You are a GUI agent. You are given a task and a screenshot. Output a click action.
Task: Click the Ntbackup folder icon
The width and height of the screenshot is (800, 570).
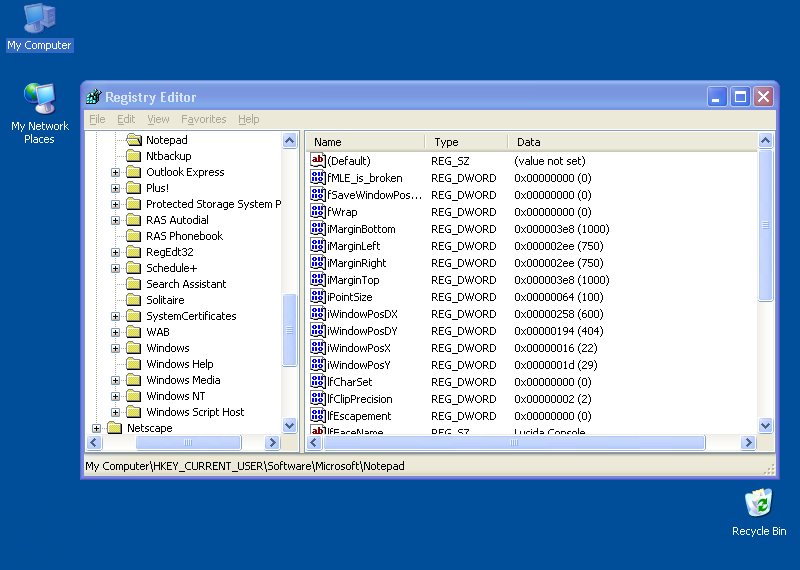coord(134,156)
